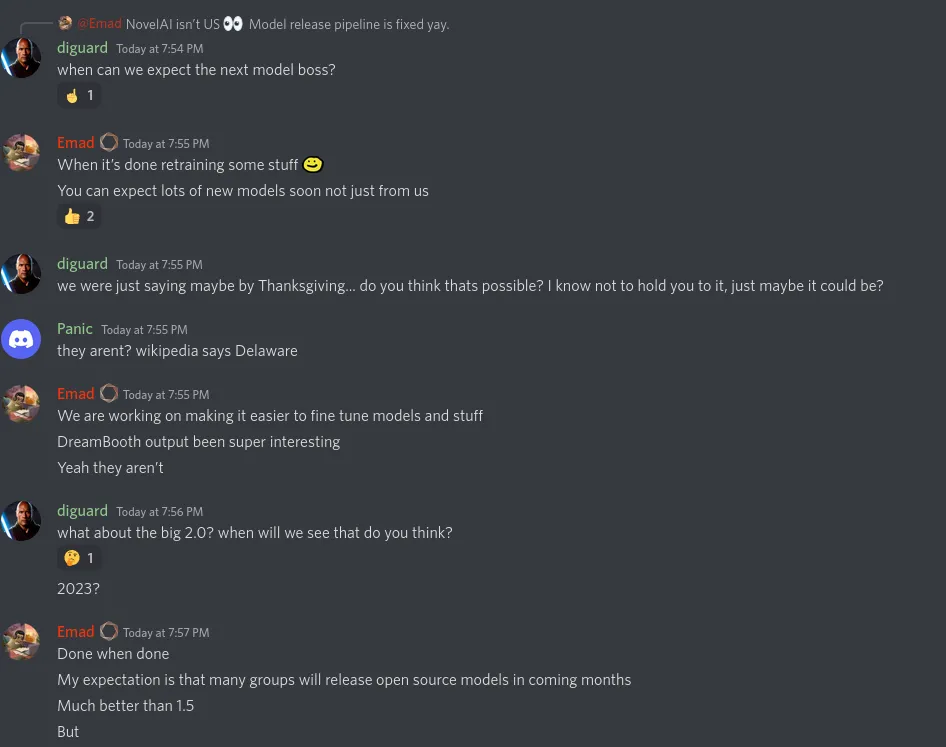Toggle the thinking-face reaction on diguard's 2.0 question
946x747 pixels.
(80, 557)
